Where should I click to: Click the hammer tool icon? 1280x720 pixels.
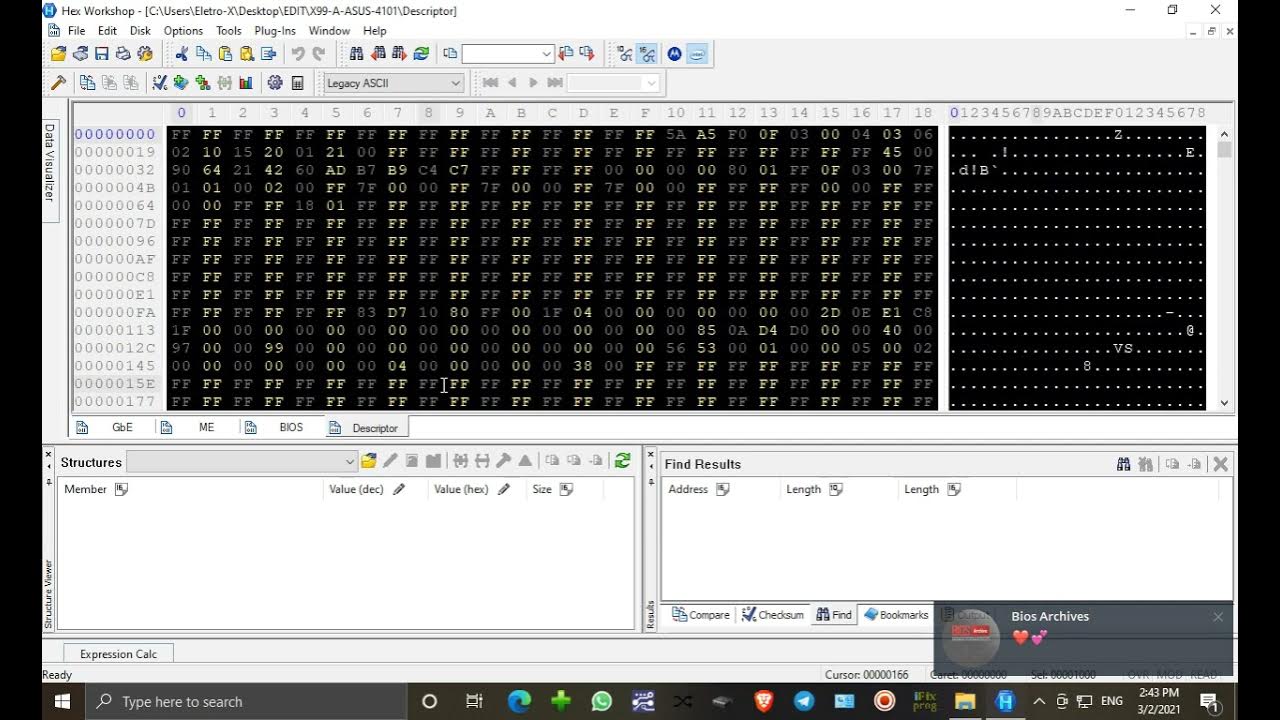(58, 83)
